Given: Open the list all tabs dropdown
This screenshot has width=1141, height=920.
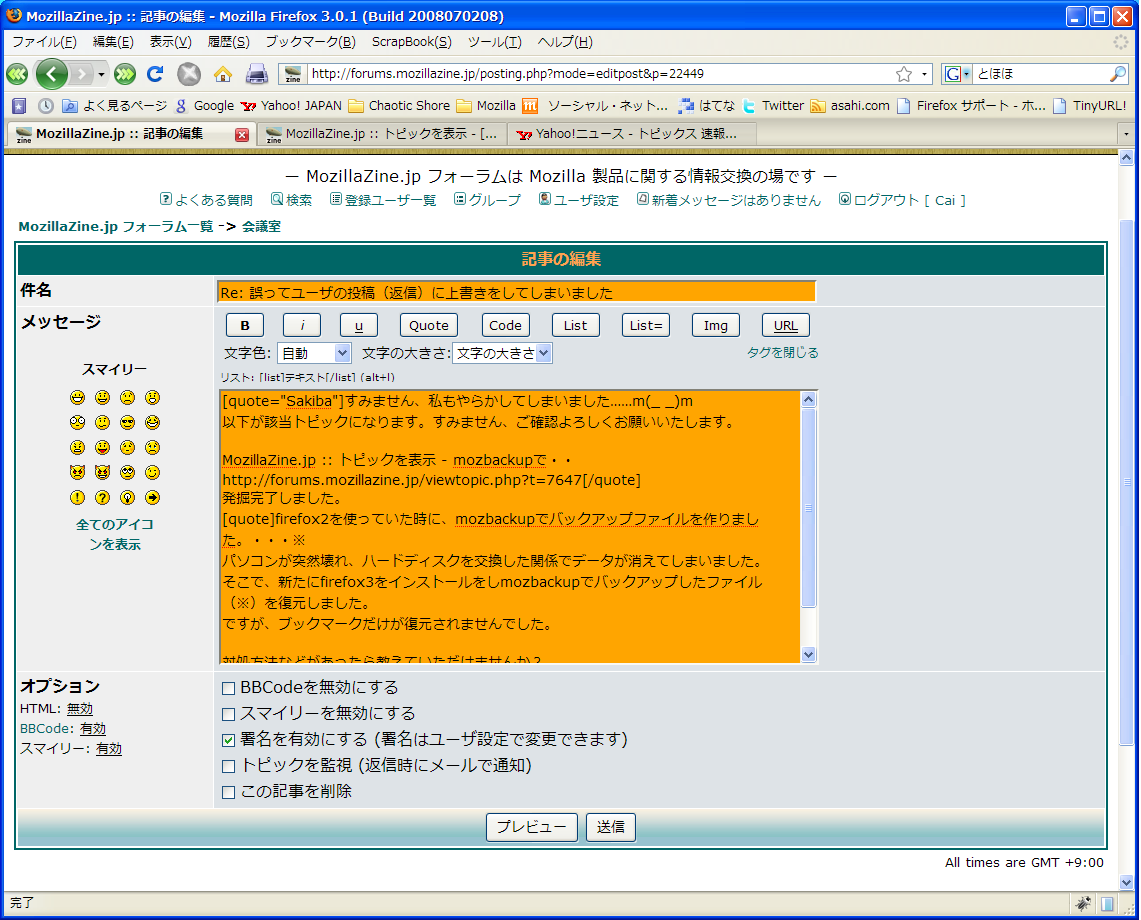Looking at the screenshot, I should (1126, 134).
